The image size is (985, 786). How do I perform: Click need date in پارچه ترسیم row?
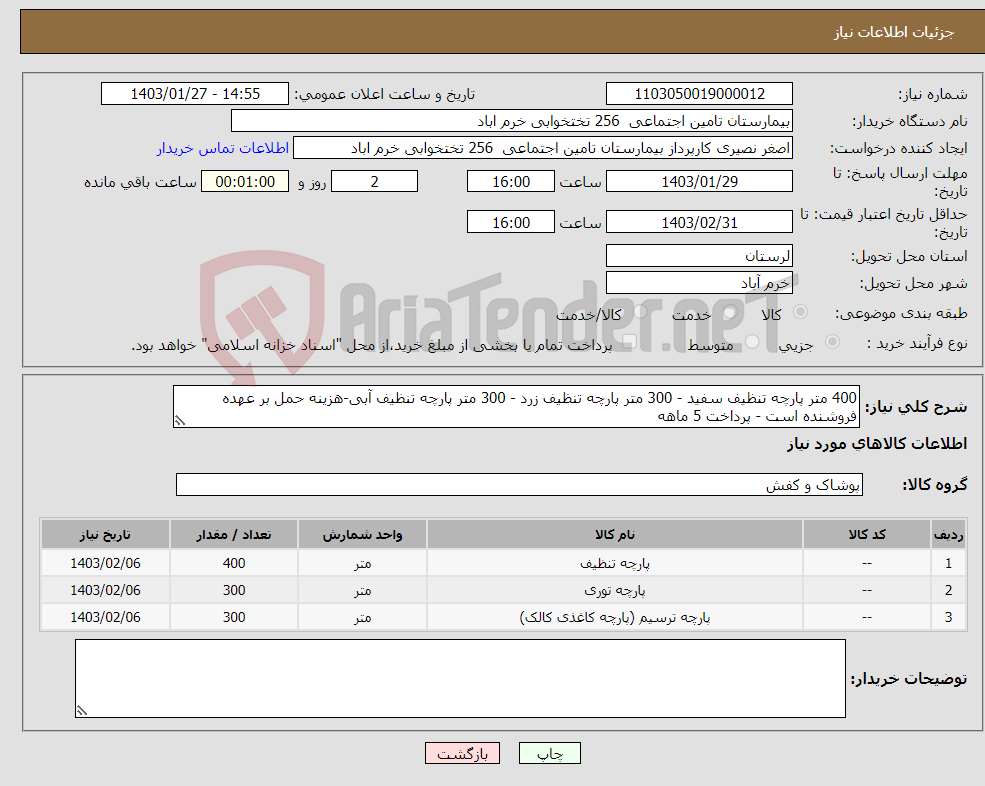(106, 618)
